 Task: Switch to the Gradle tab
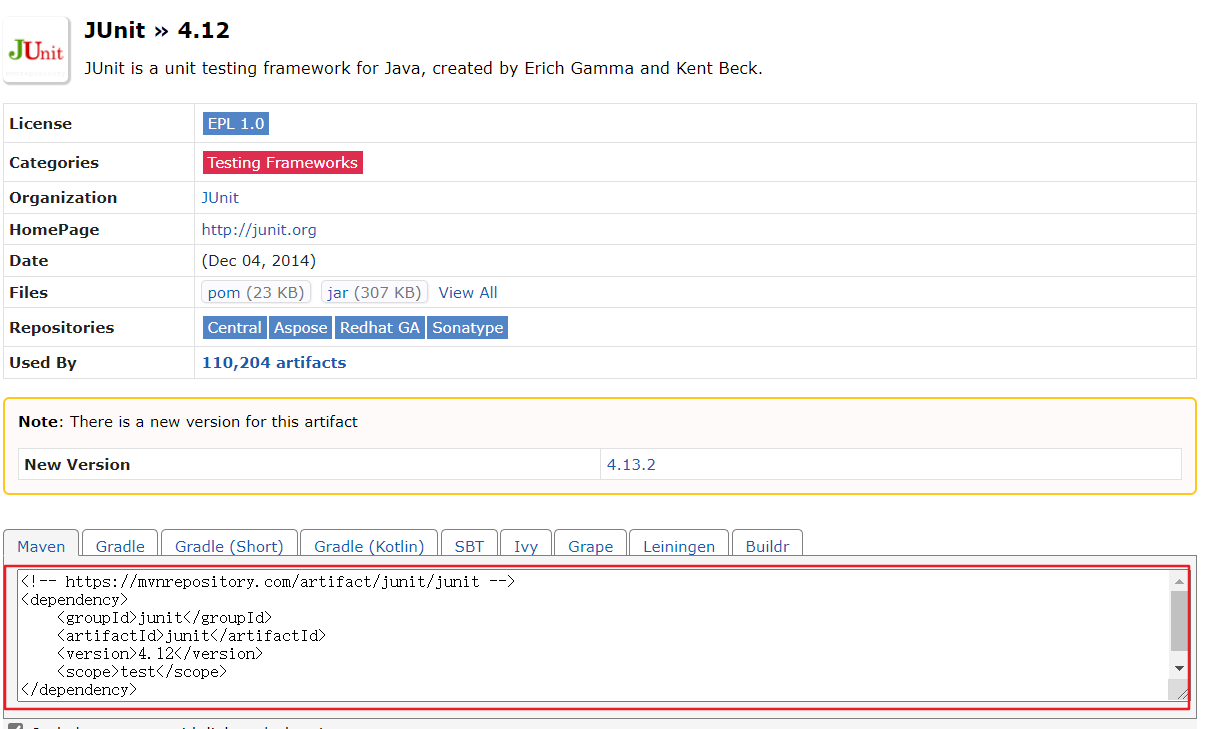[x=120, y=546]
